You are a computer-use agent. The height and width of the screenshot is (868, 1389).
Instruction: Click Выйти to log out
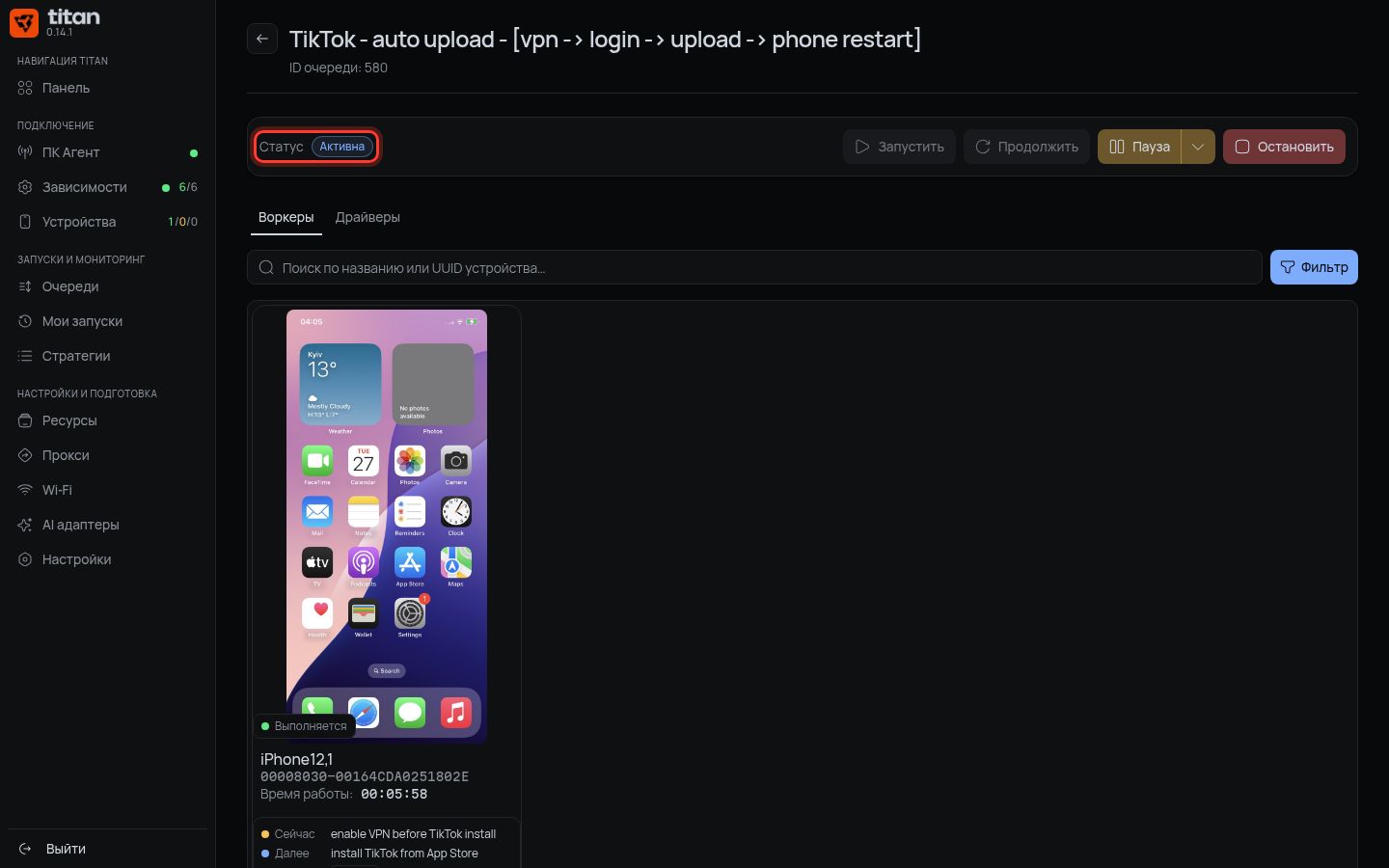(107, 849)
